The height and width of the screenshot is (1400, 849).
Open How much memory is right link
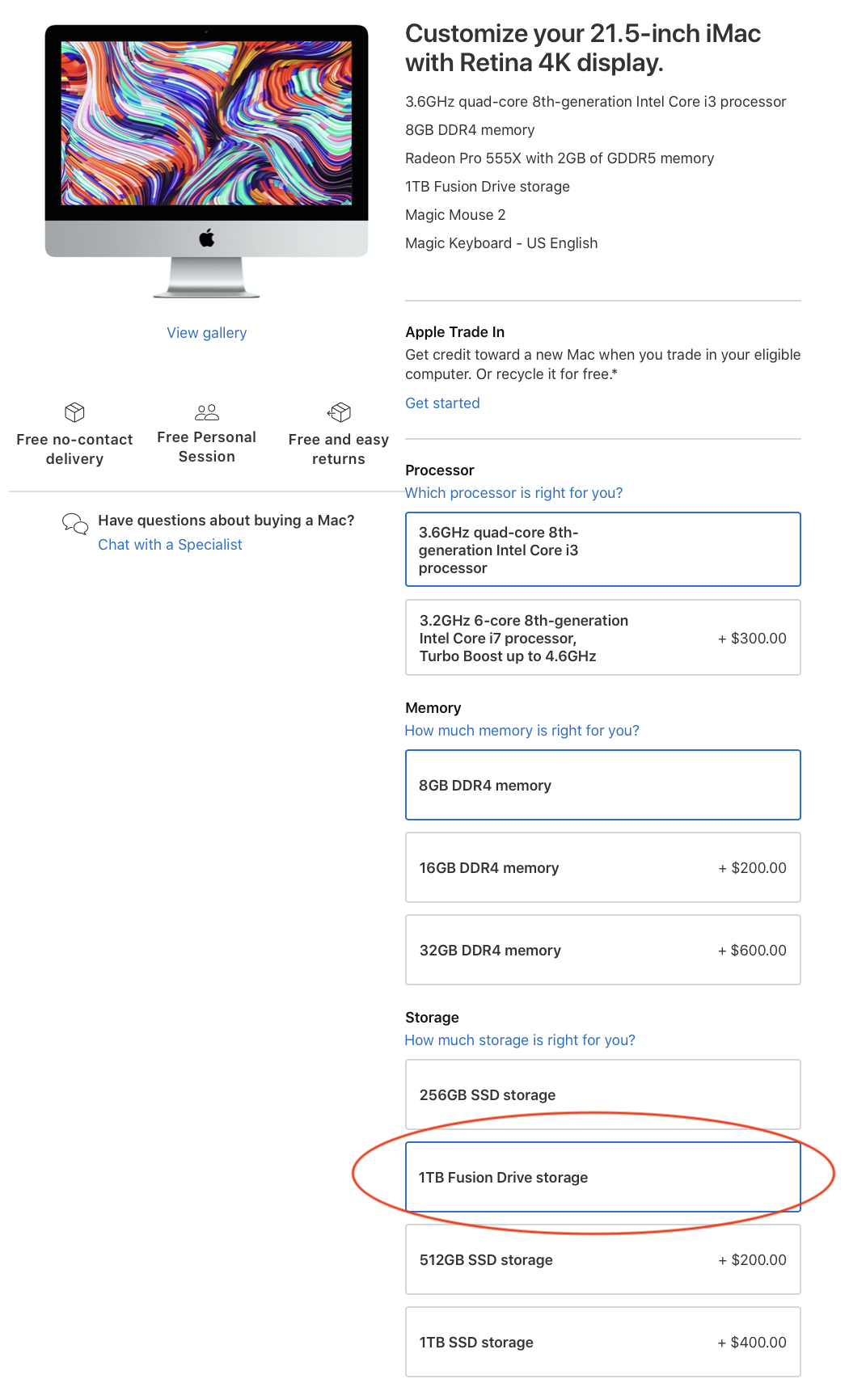[522, 731]
